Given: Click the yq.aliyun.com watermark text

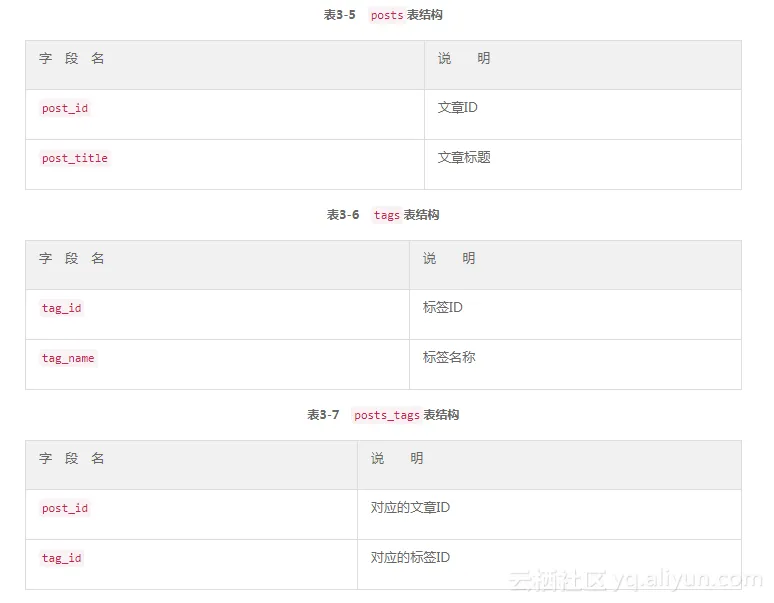Looking at the screenshot, I should point(688,579).
